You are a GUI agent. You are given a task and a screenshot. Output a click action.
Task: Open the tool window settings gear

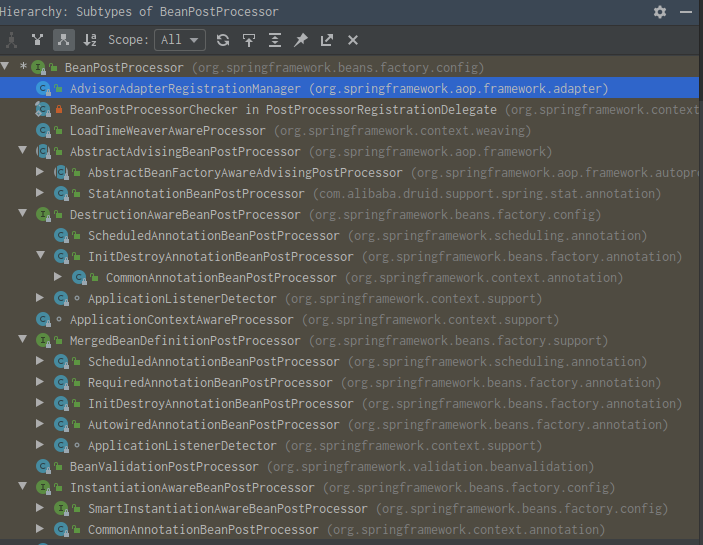tap(659, 12)
